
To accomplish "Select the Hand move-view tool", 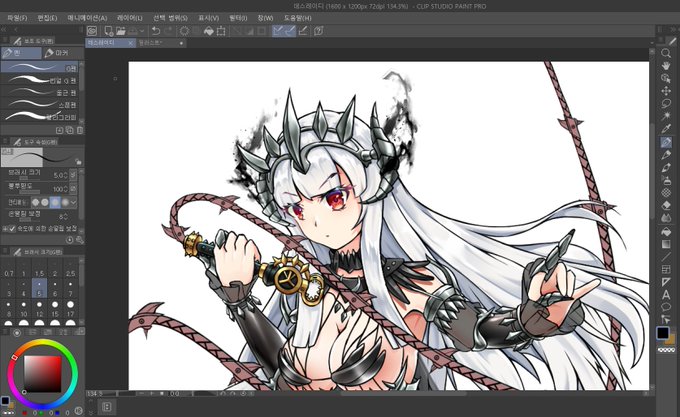I will [666, 65].
